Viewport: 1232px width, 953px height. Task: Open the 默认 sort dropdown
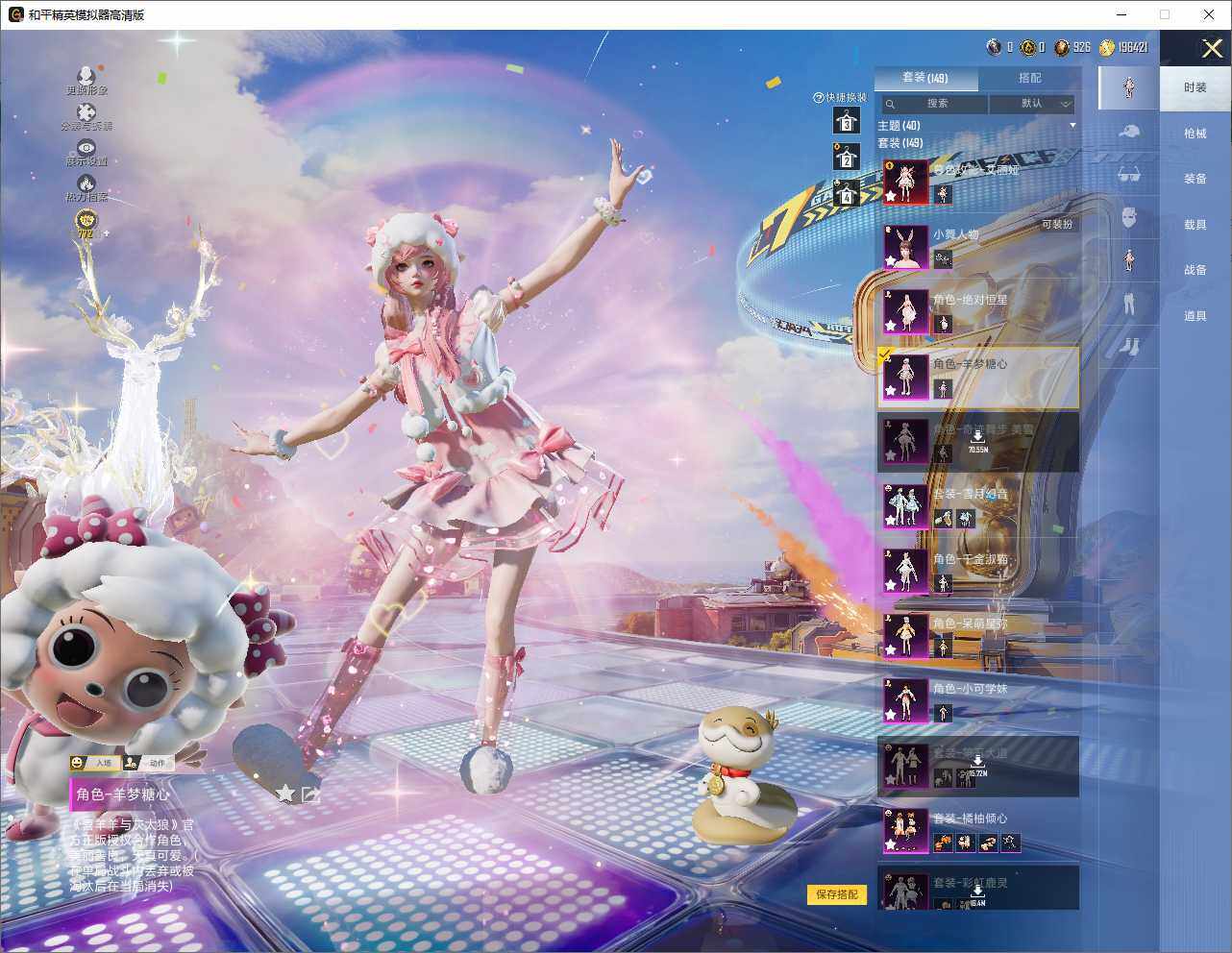[x=1032, y=104]
